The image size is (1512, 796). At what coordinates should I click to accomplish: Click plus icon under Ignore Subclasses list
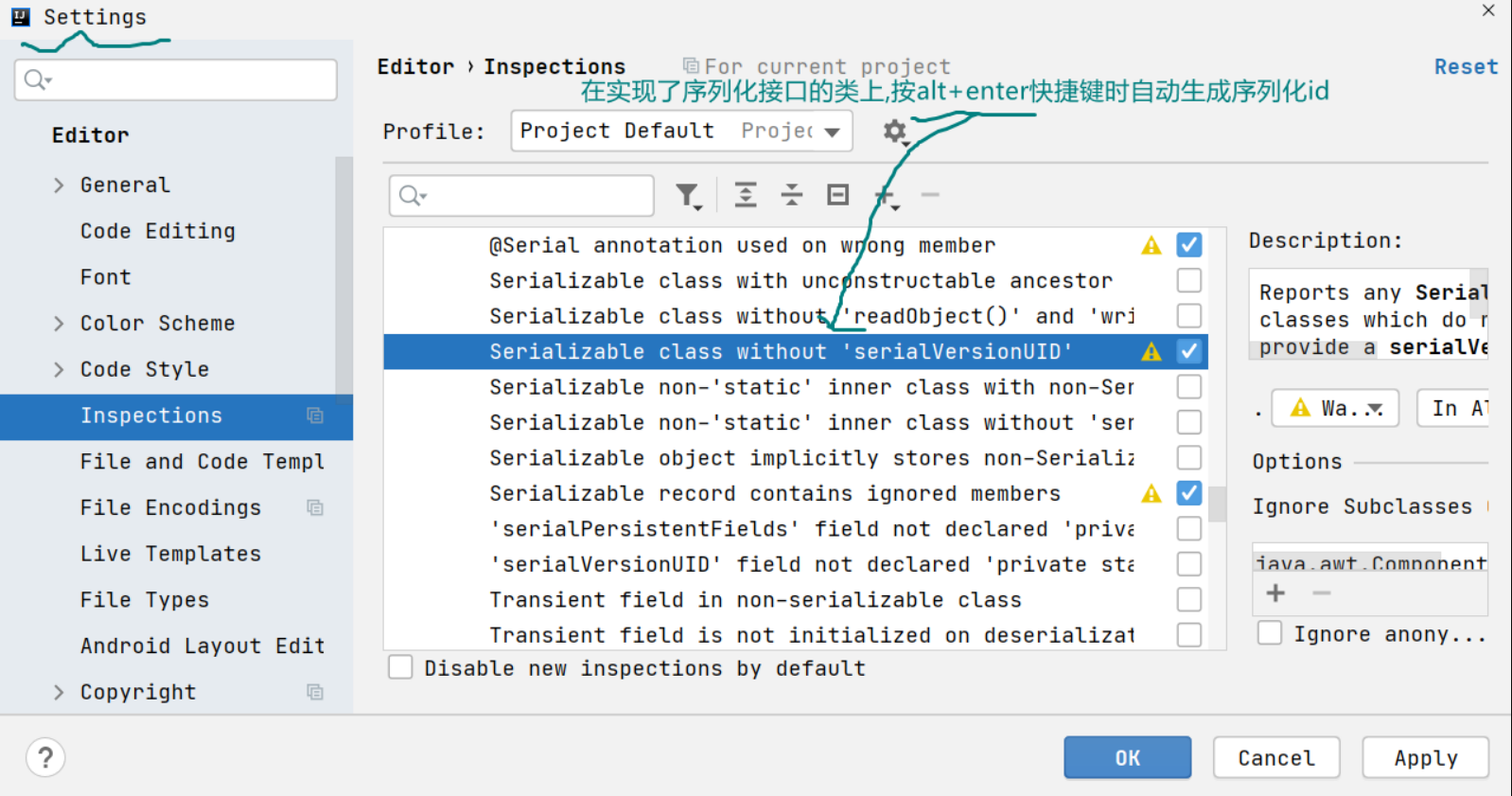pos(1275,593)
